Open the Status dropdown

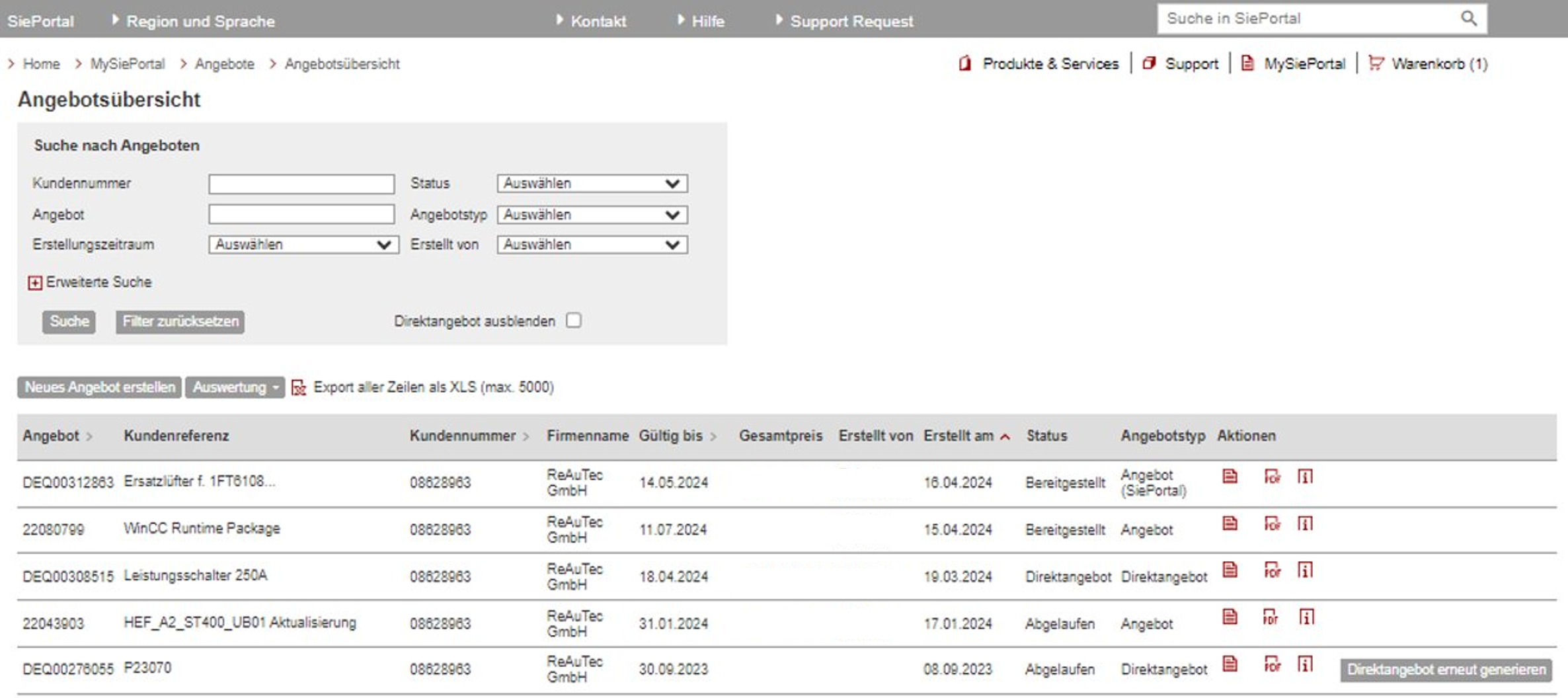(592, 184)
